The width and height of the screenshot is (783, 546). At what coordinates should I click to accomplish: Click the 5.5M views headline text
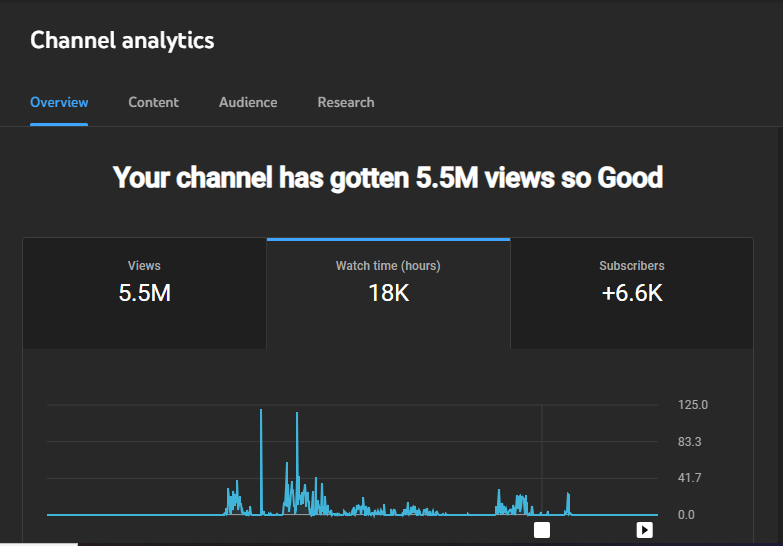click(388, 178)
